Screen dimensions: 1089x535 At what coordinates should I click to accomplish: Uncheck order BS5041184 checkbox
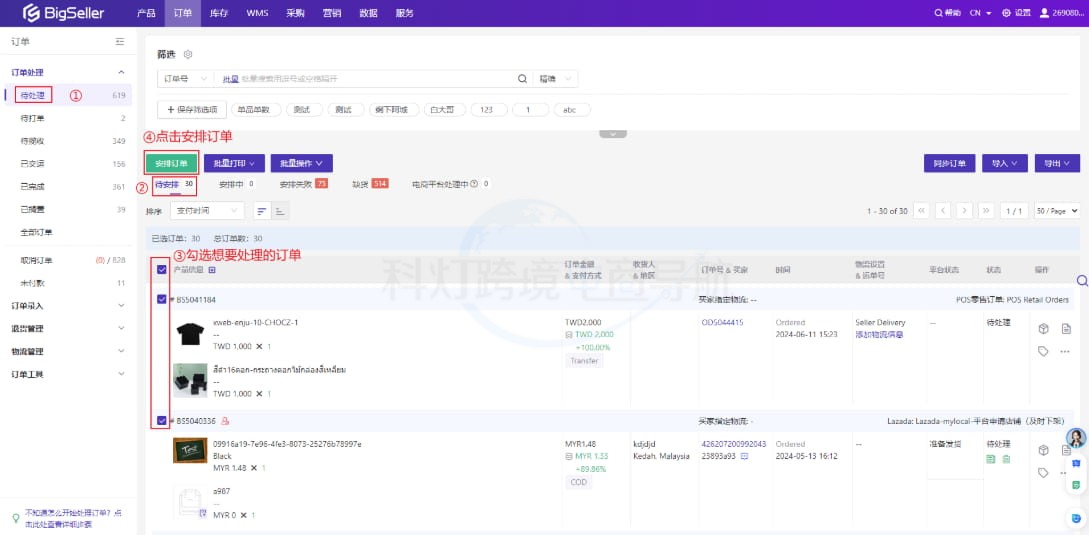[162, 299]
